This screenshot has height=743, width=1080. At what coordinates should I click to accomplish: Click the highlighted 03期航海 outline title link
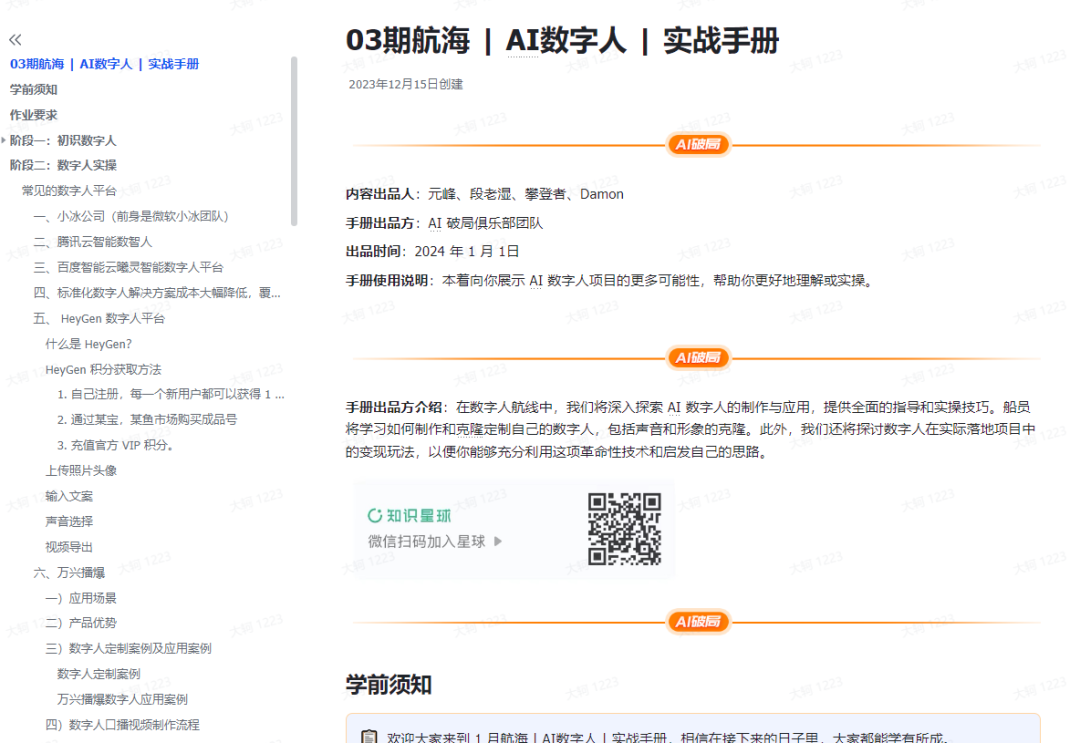104,64
